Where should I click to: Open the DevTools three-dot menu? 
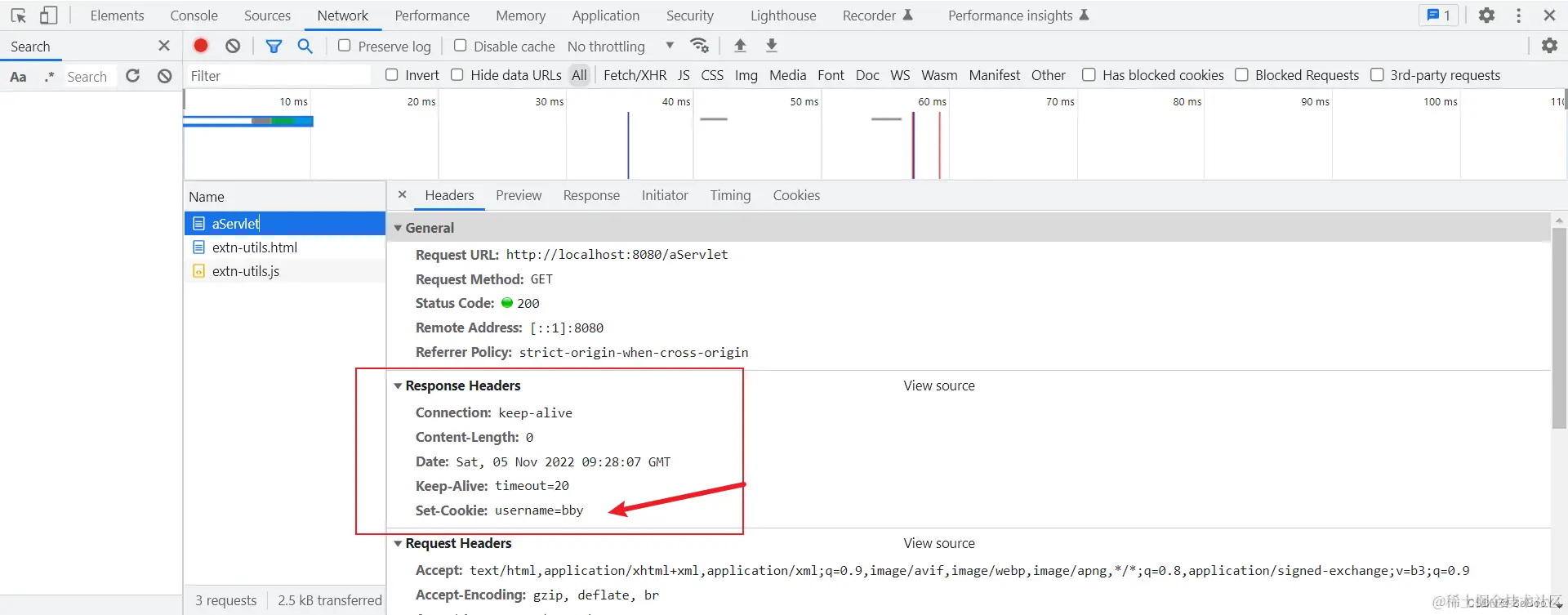(x=1518, y=16)
